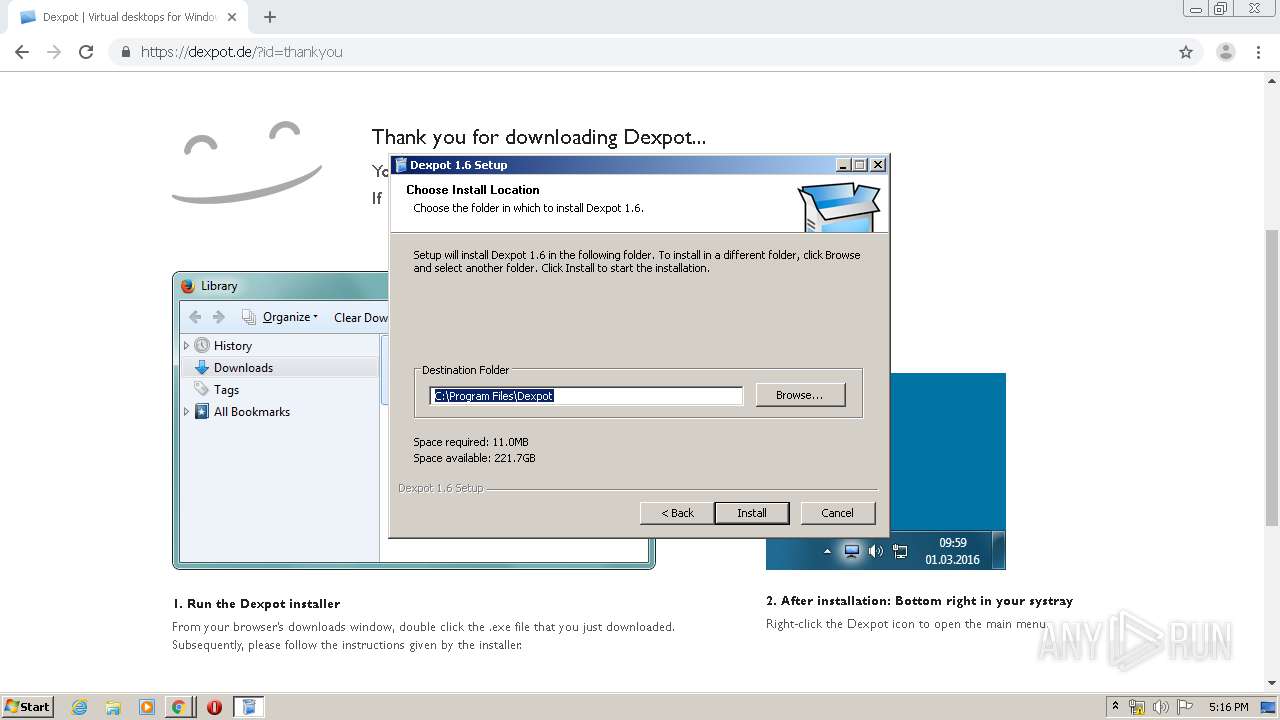The image size is (1280, 720).
Task: Click the "1. Run the Dexpot installer" caption
Action: point(256,604)
